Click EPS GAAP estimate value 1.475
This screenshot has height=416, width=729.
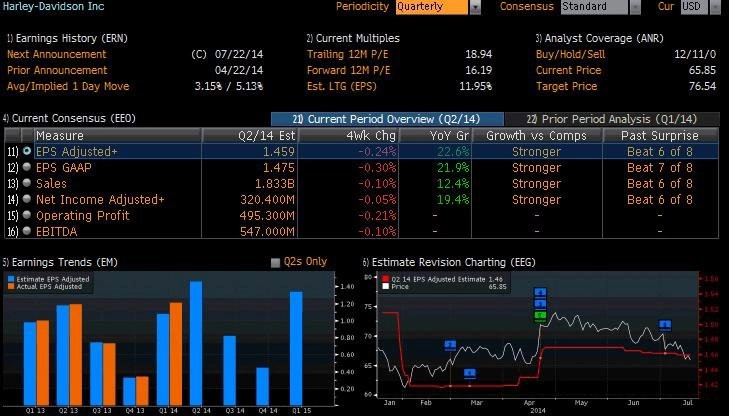[x=278, y=167]
